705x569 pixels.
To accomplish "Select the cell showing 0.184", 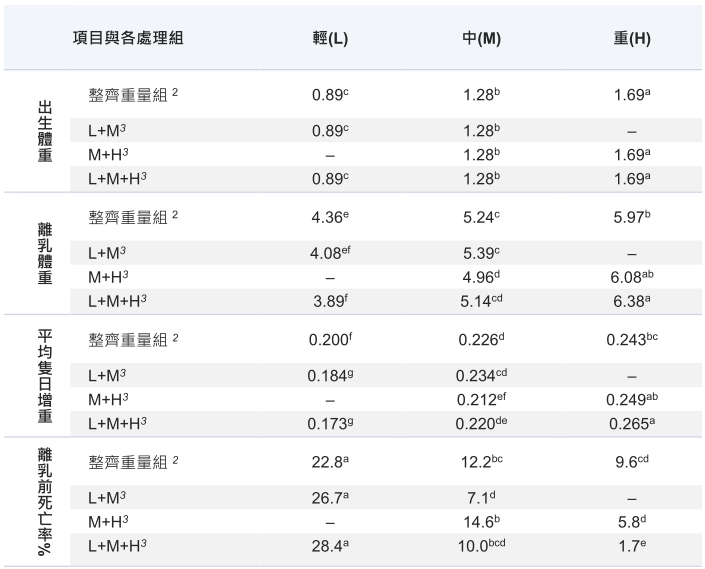I will 330,375.
